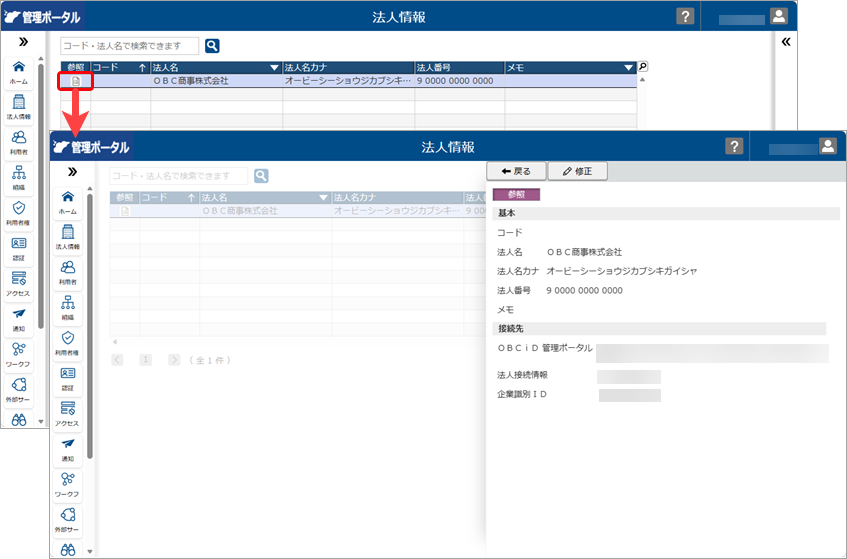
Task: Click 企業識別ＩＤ label in detail panel
Action: pyautogui.click(x=522, y=394)
